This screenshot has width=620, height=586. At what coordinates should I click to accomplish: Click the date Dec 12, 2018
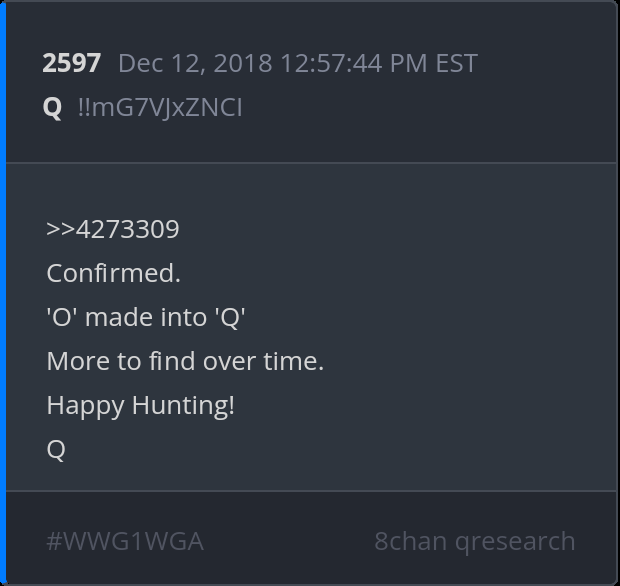coord(195,63)
